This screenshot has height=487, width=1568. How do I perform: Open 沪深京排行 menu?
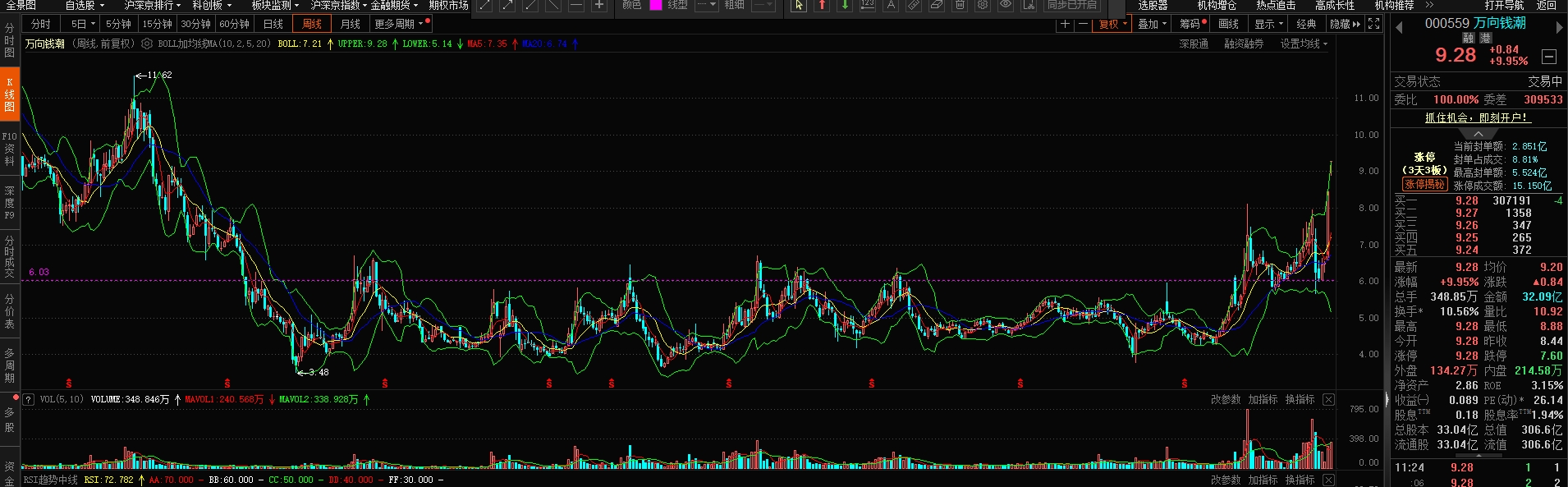tap(153, 5)
